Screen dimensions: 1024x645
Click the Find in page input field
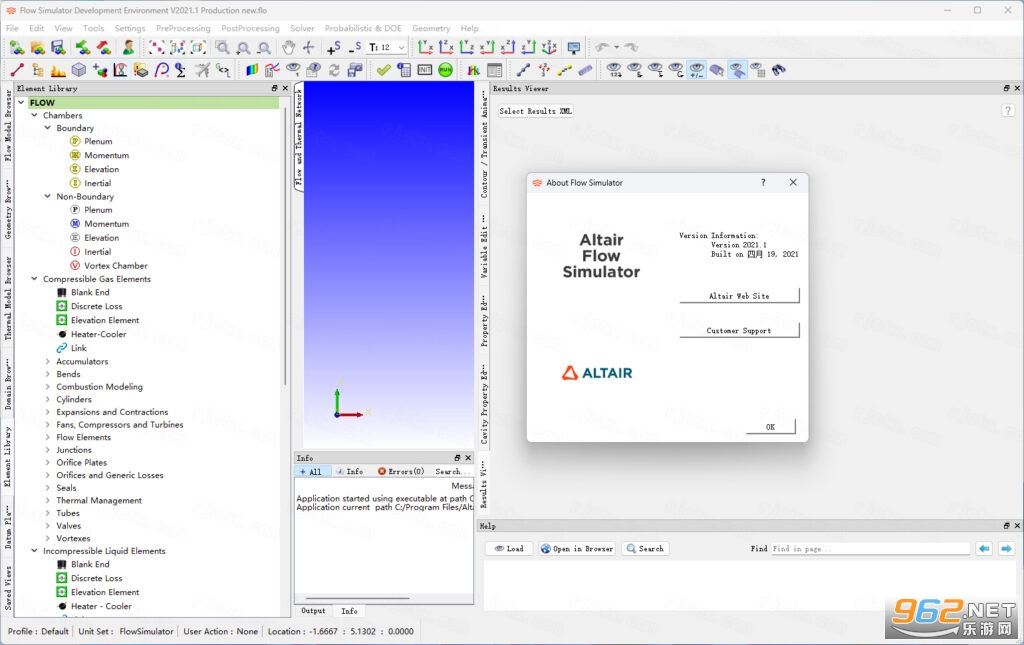pos(870,548)
